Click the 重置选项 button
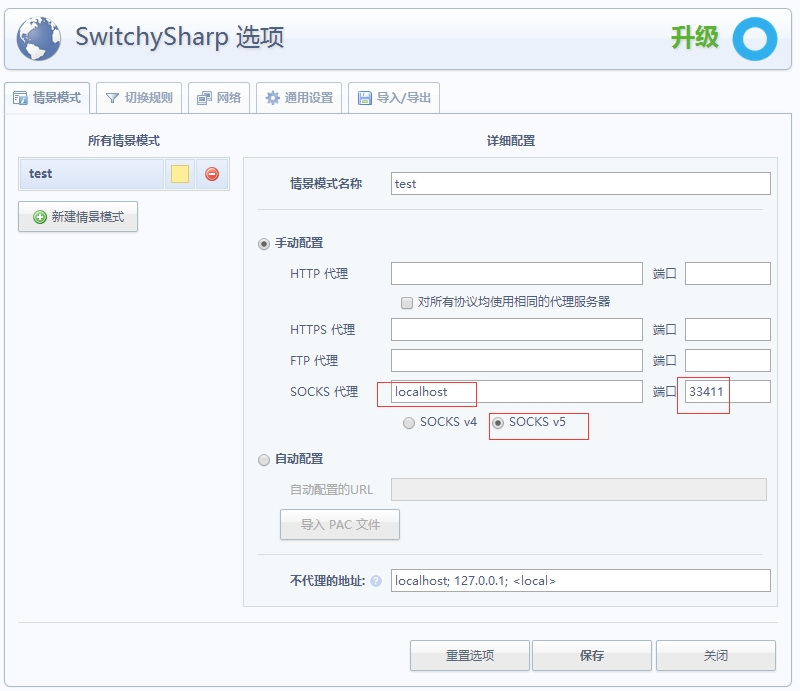The image size is (800, 691). [x=470, y=656]
